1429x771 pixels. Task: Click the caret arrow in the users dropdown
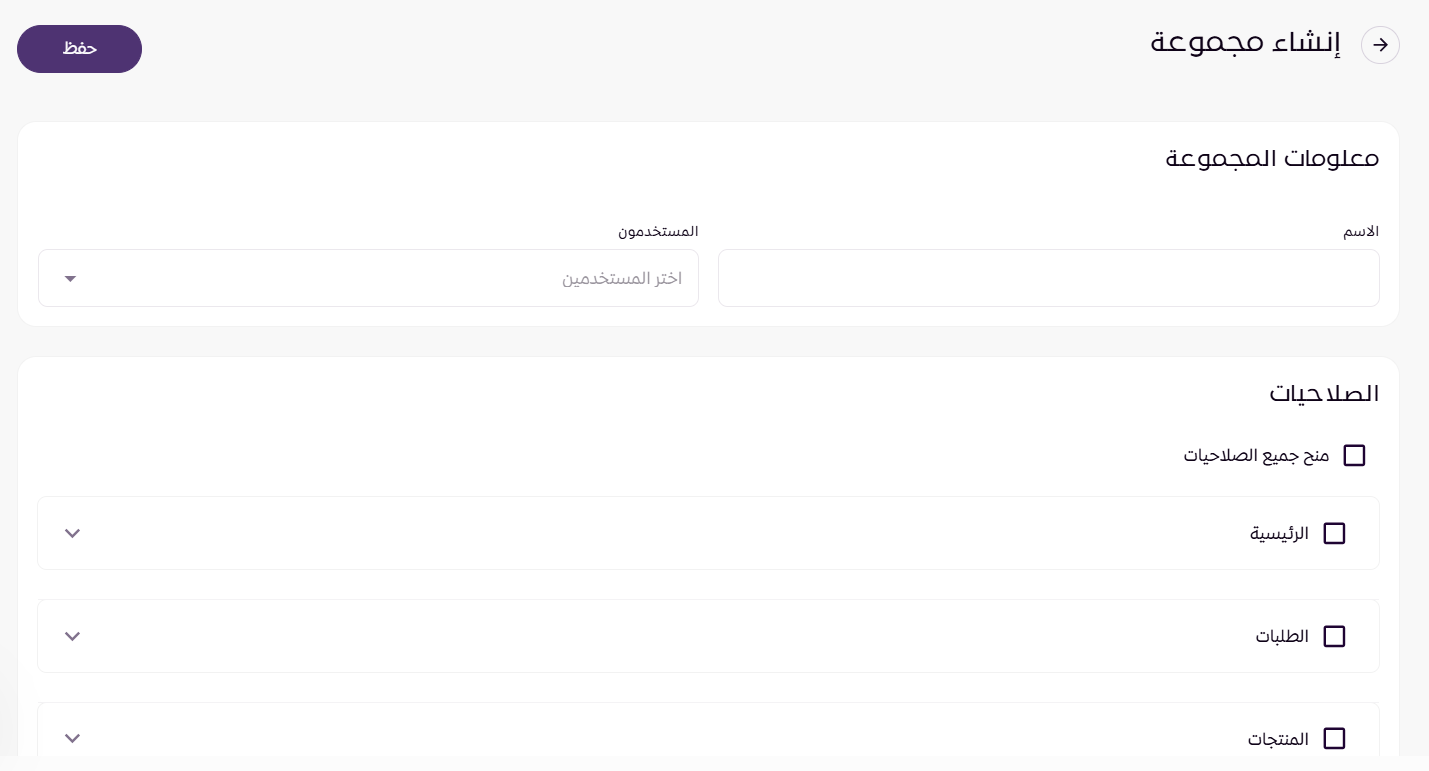[x=70, y=278]
